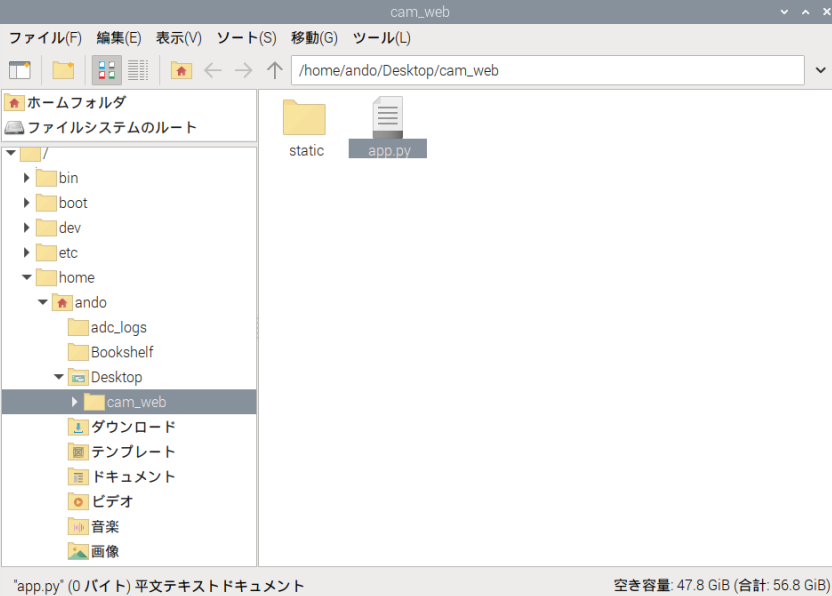Open the 表示(V) menu
Viewport: 832px width, 596px height.
point(178,38)
